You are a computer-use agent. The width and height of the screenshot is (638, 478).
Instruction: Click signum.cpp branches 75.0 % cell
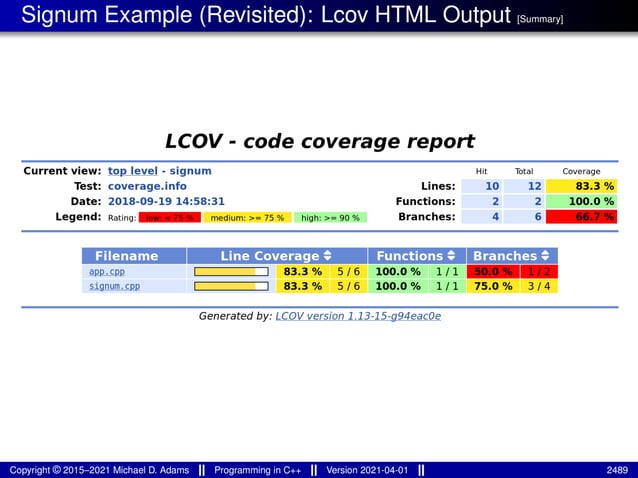493,286
